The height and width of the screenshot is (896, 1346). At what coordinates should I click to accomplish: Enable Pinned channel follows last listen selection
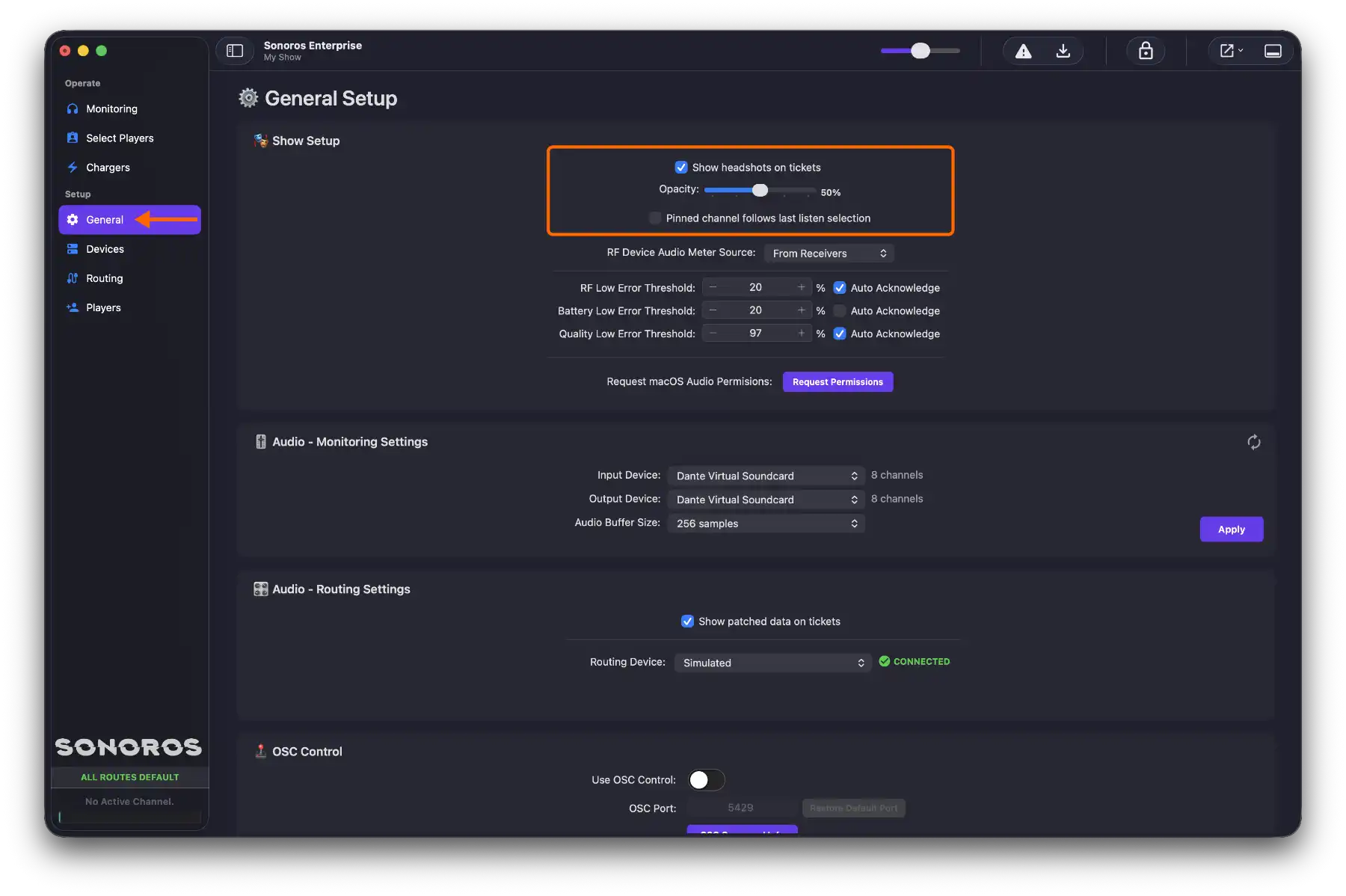[x=655, y=218]
